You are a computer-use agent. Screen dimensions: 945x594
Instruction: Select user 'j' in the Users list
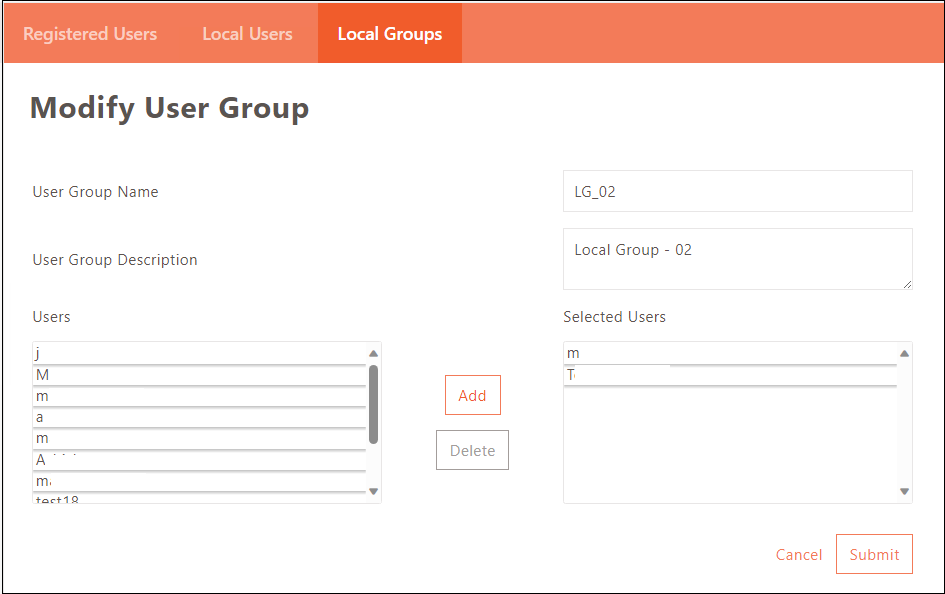coord(200,353)
